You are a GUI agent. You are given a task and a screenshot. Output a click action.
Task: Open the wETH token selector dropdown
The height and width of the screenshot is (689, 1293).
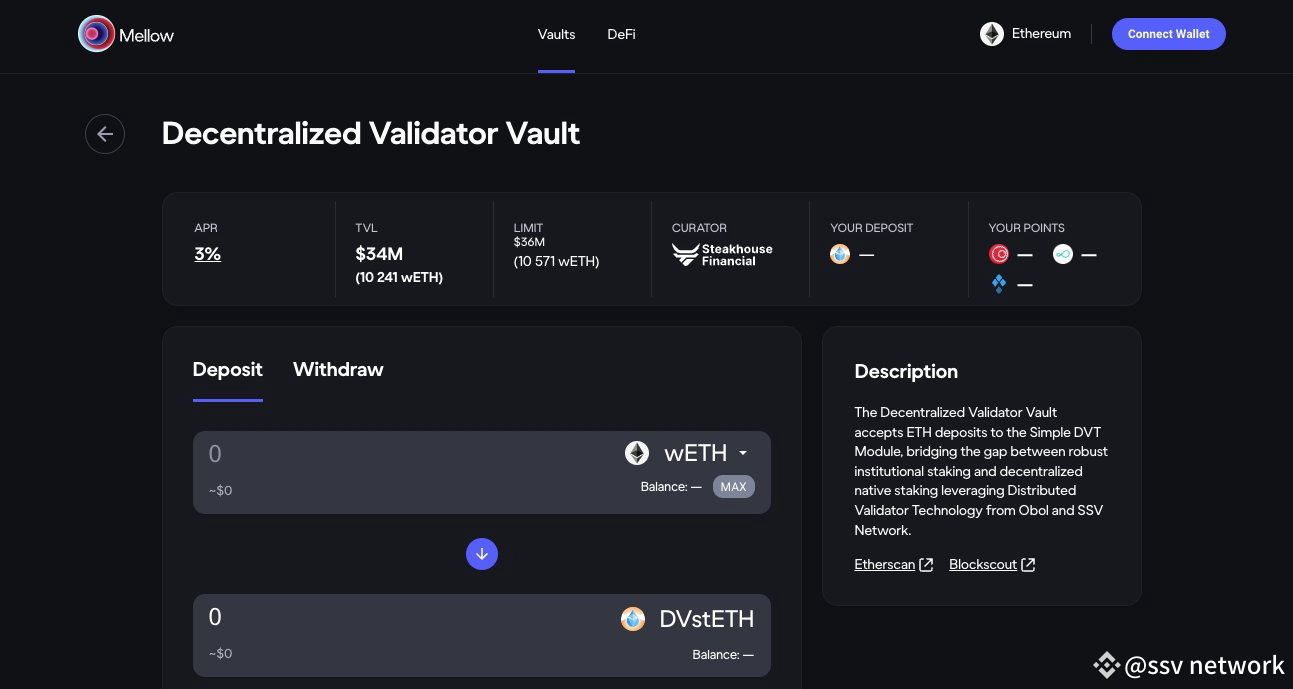click(743, 453)
